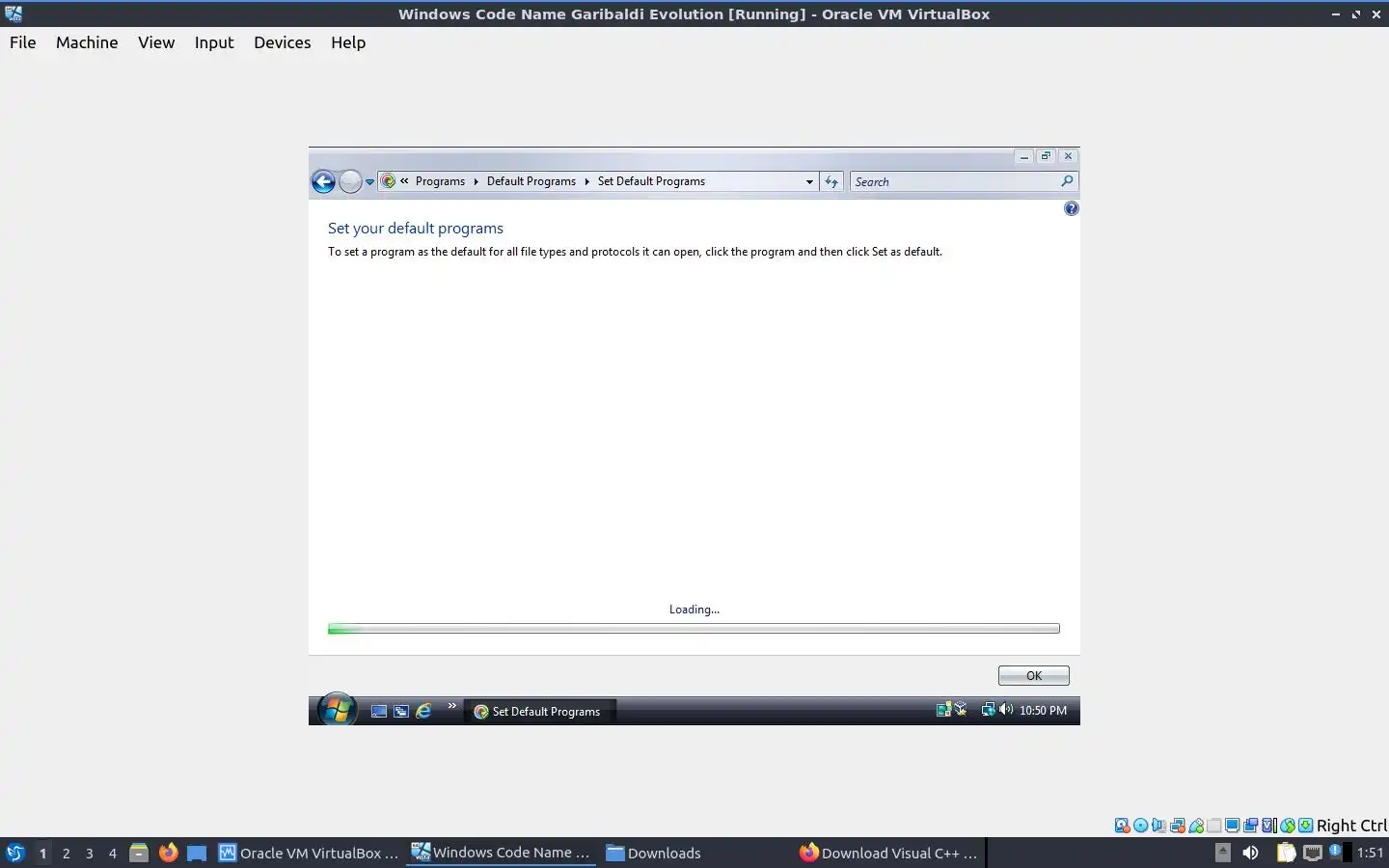Viewport: 1389px width, 868px height.
Task: Open the Windows Start orb in the guest
Action: pos(337,711)
